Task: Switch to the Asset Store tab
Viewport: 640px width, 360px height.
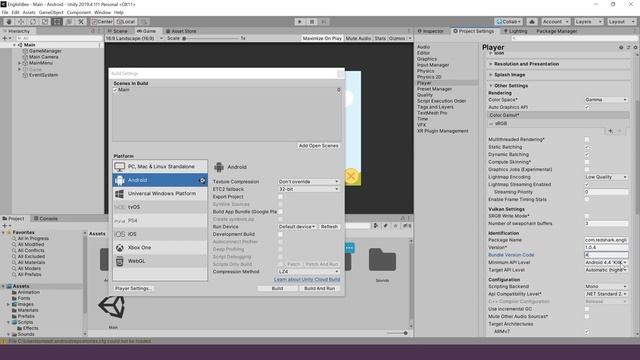Action: pos(181,31)
